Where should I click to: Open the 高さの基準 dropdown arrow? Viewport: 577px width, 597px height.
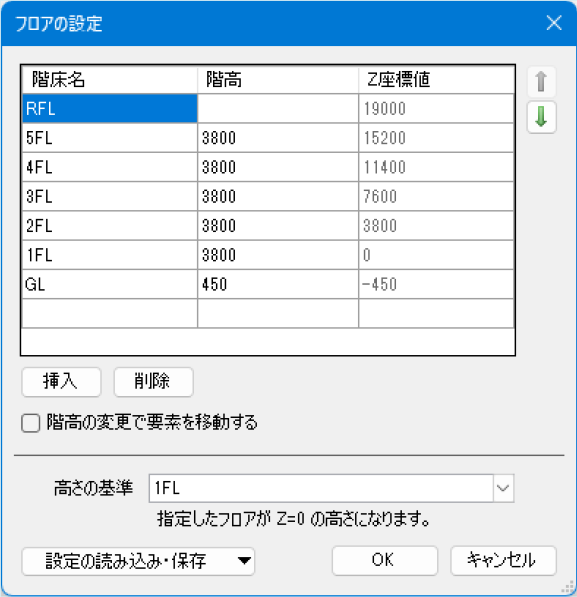point(503,488)
